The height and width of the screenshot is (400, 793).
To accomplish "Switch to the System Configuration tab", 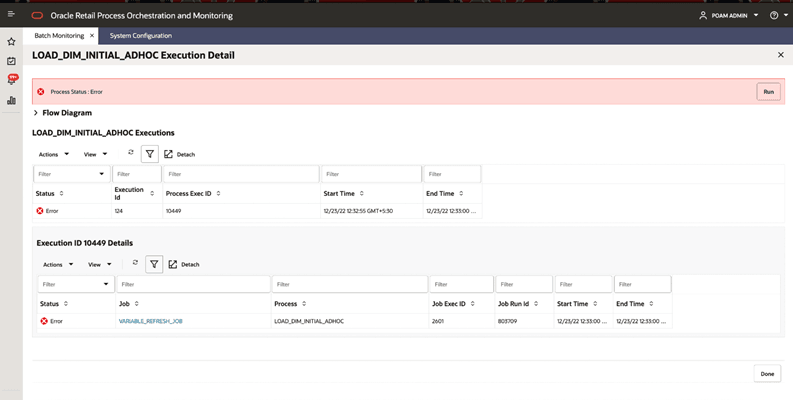I will click(x=141, y=35).
